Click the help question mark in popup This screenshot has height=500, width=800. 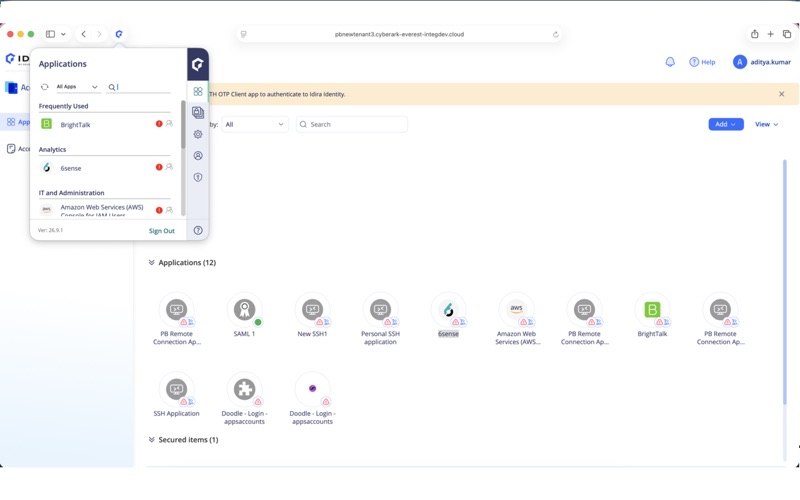click(198, 230)
